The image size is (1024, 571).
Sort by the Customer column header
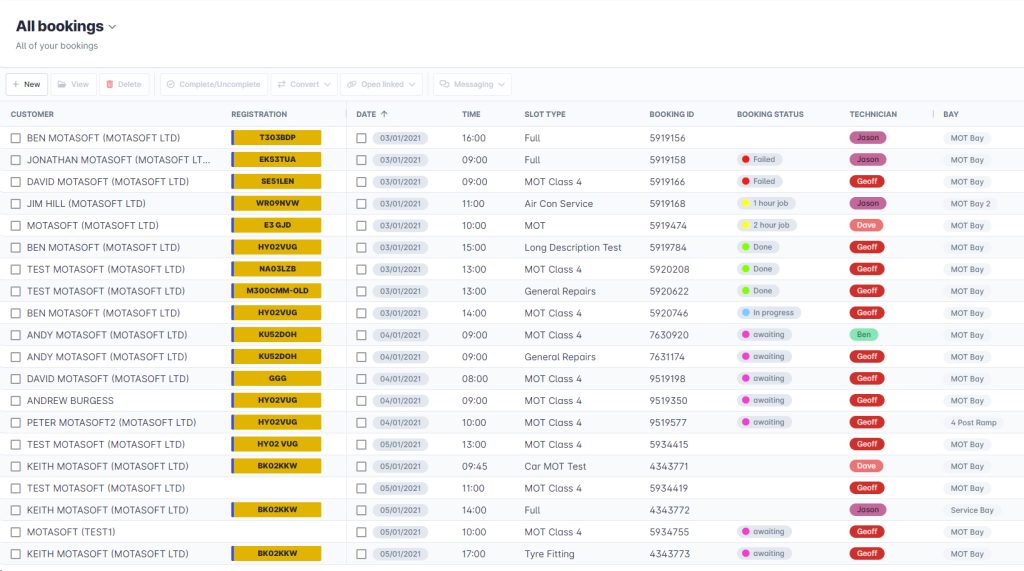(x=32, y=114)
